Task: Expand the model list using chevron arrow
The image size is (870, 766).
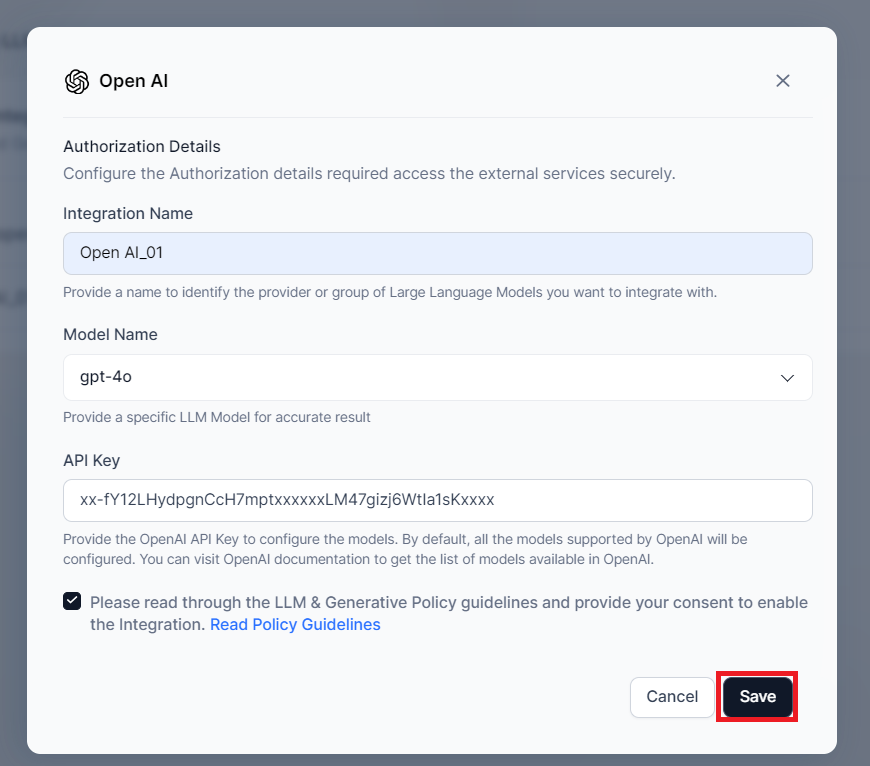Action: (787, 378)
